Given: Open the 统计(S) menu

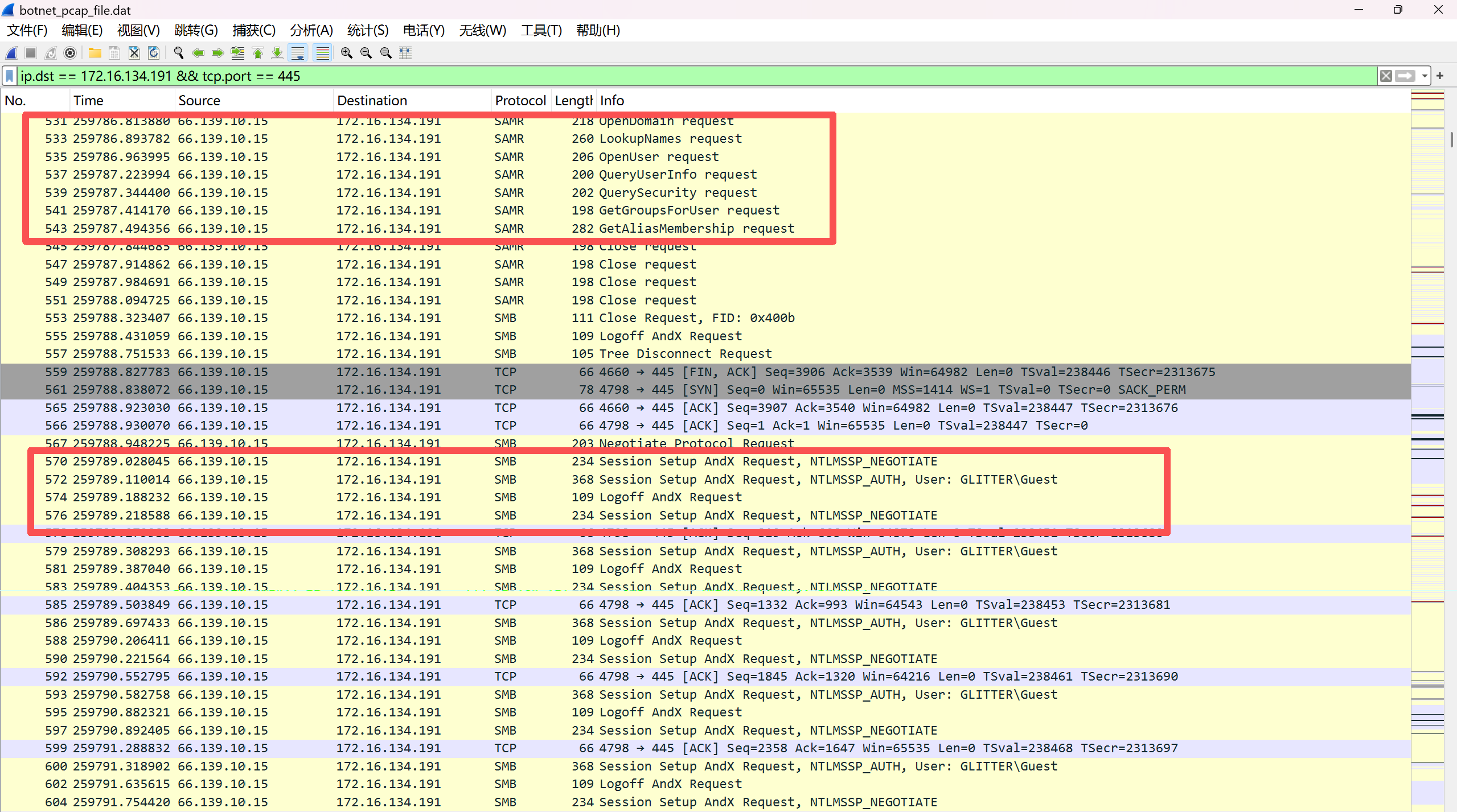Looking at the screenshot, I should pyautogui.click(x=367, y=30).
